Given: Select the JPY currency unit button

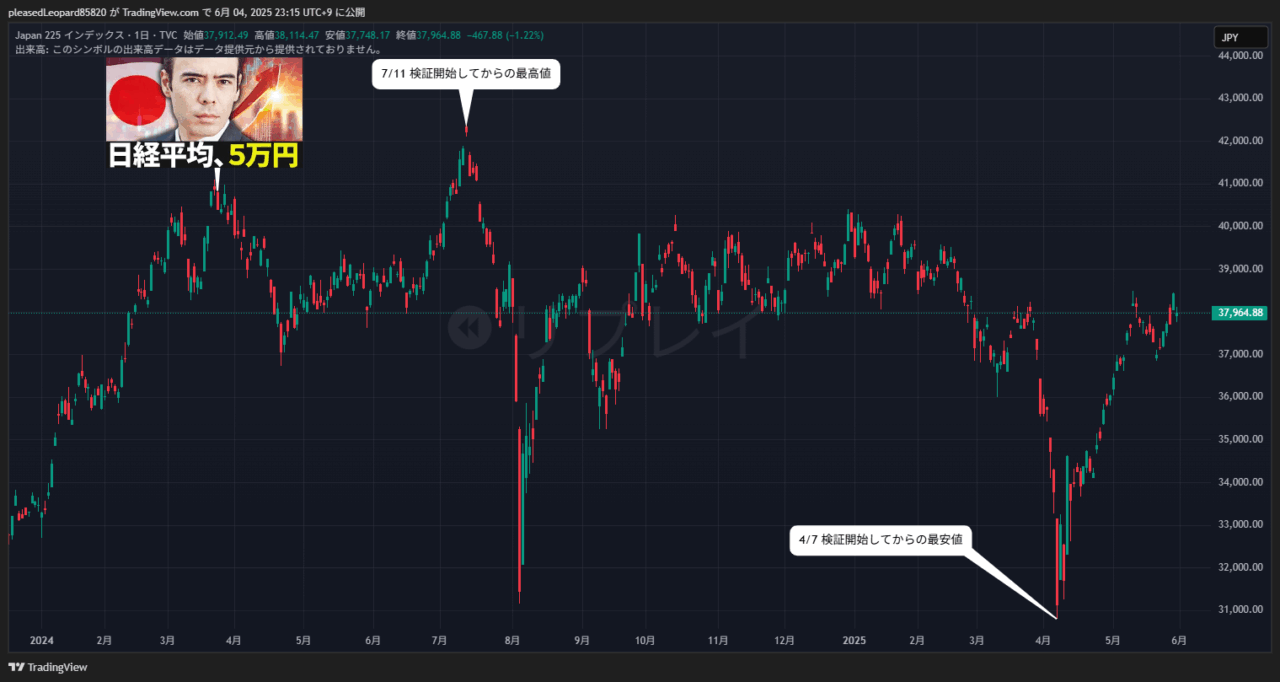Looking at the screenshot, I should point(1240,36).
